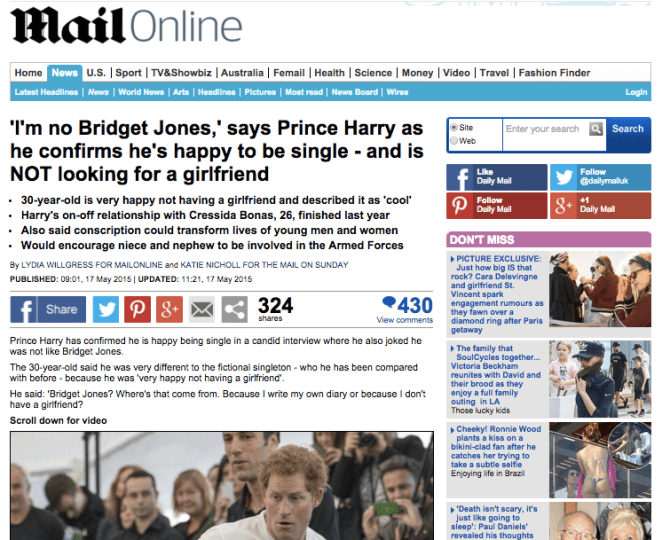Tweet the article via Twitter icon
Viewport: 670px width, 540px height.
tap(106, 309)
